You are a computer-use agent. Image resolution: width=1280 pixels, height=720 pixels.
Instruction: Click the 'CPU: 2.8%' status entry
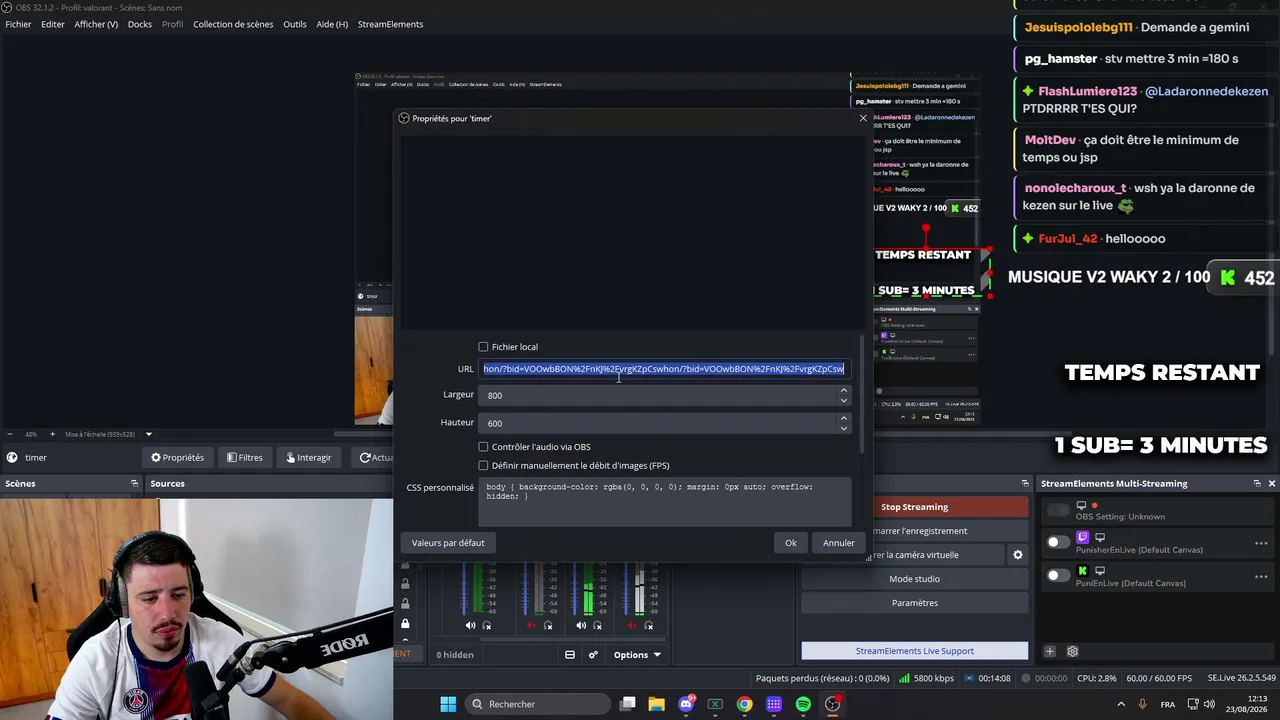[1095, 678]
